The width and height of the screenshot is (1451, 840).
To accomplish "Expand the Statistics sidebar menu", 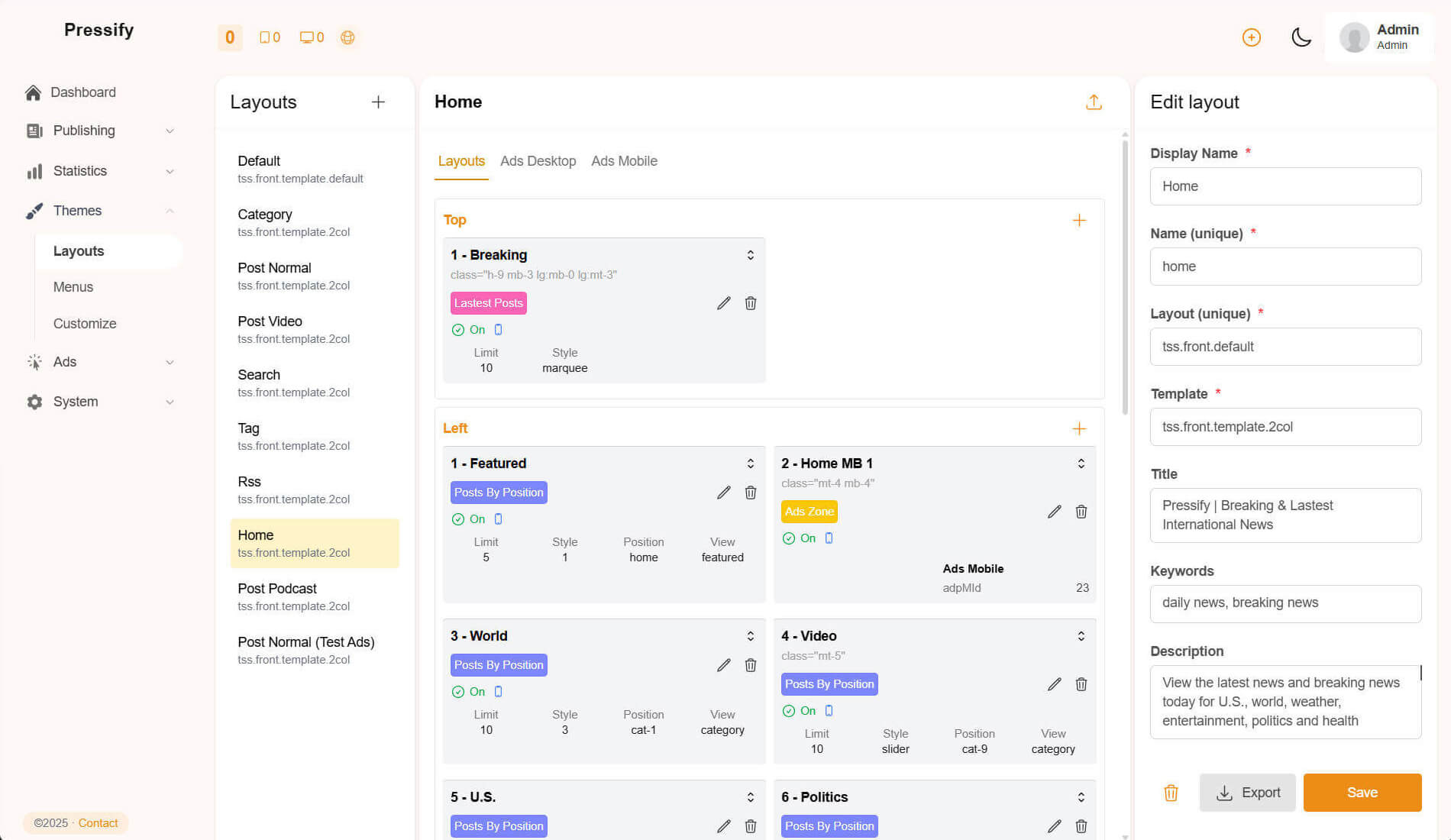I will tap(99, 171).
